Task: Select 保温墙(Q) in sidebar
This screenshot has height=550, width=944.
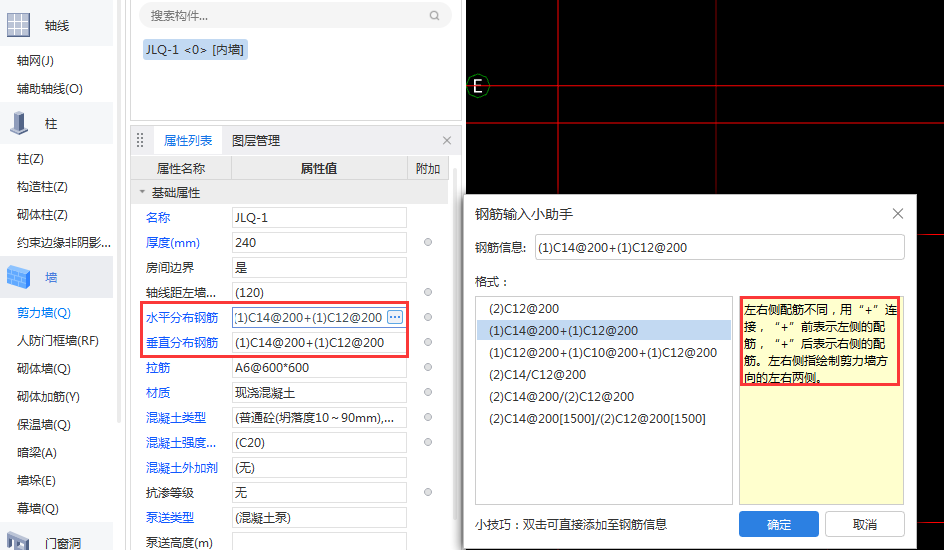Action: 44,424
